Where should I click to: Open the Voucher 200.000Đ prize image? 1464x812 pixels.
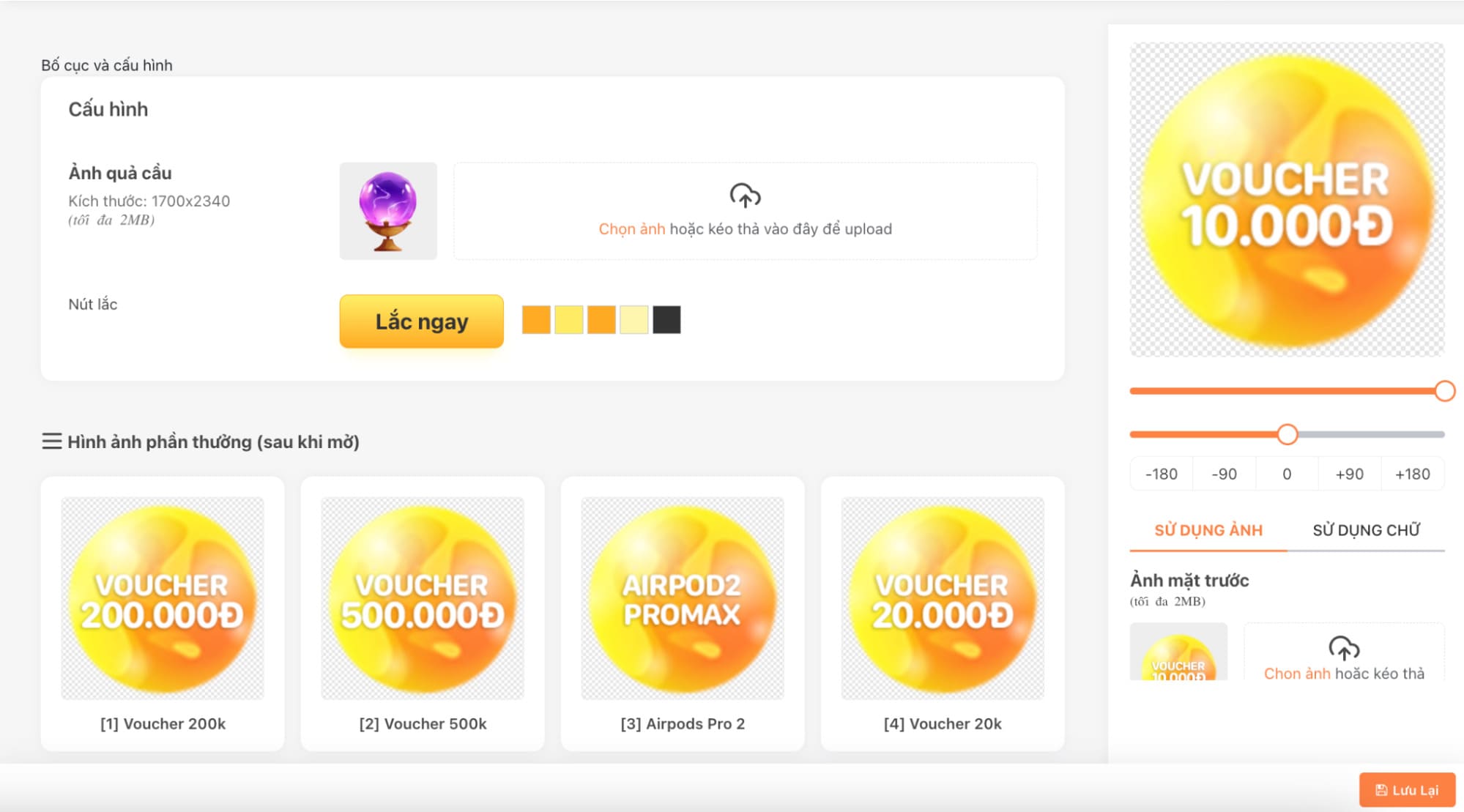(x=163, y=598)
